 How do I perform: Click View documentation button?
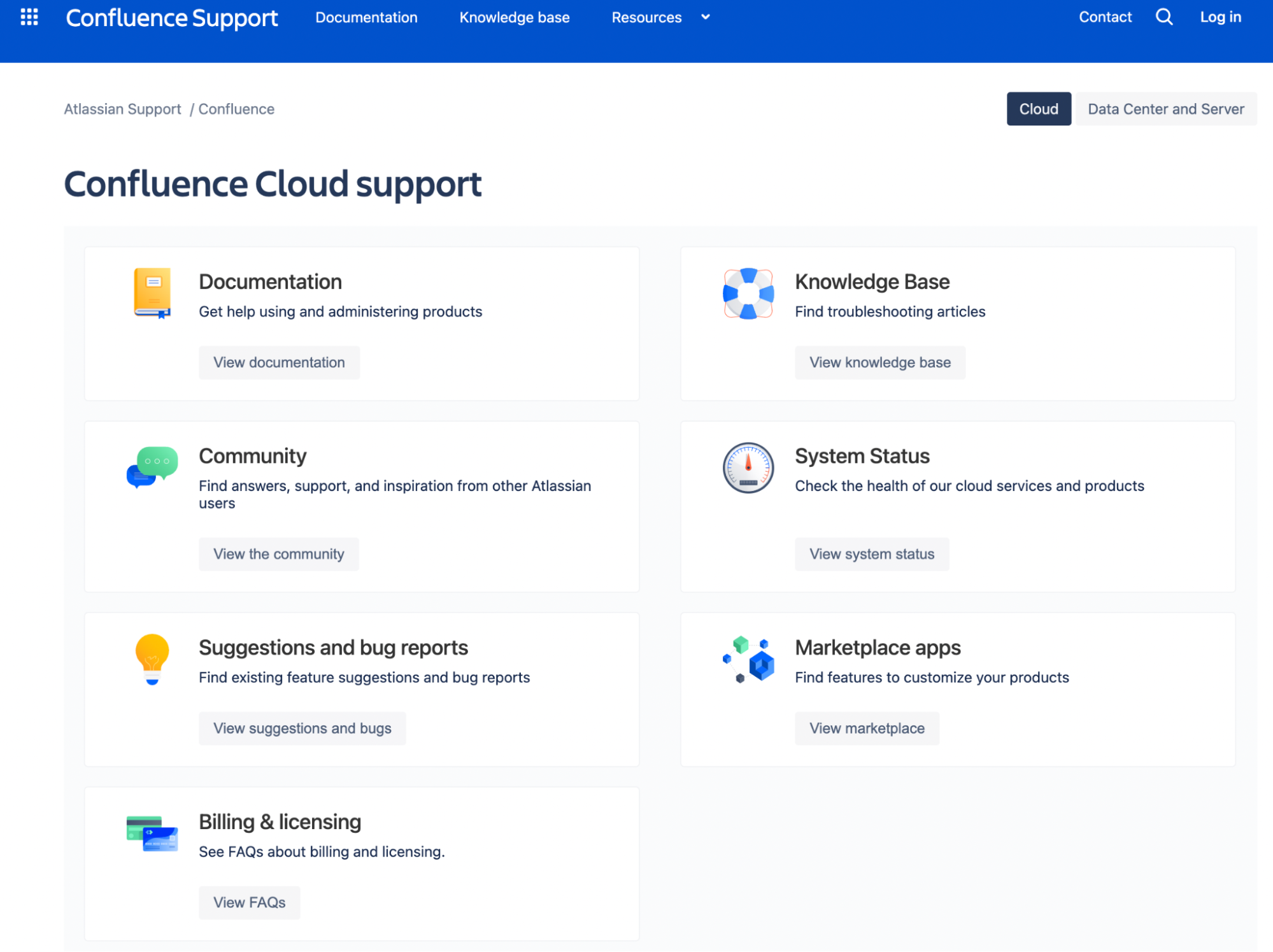(279, 362)
